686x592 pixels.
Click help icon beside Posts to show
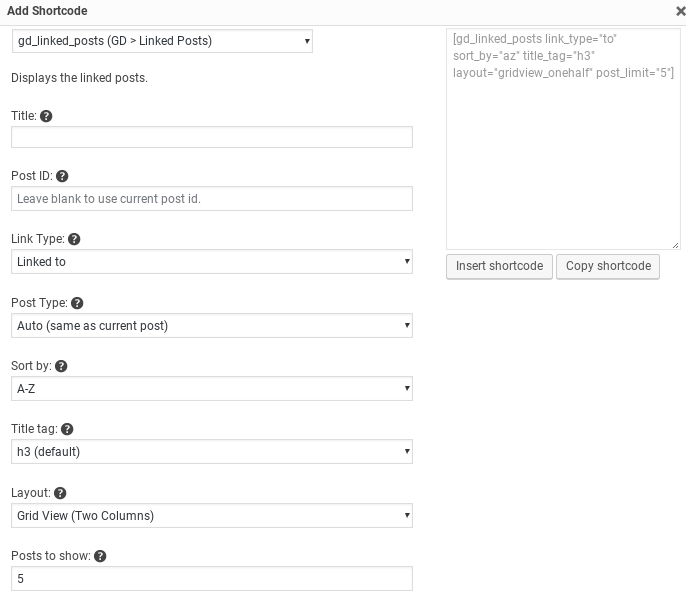[x=100, y=557]
